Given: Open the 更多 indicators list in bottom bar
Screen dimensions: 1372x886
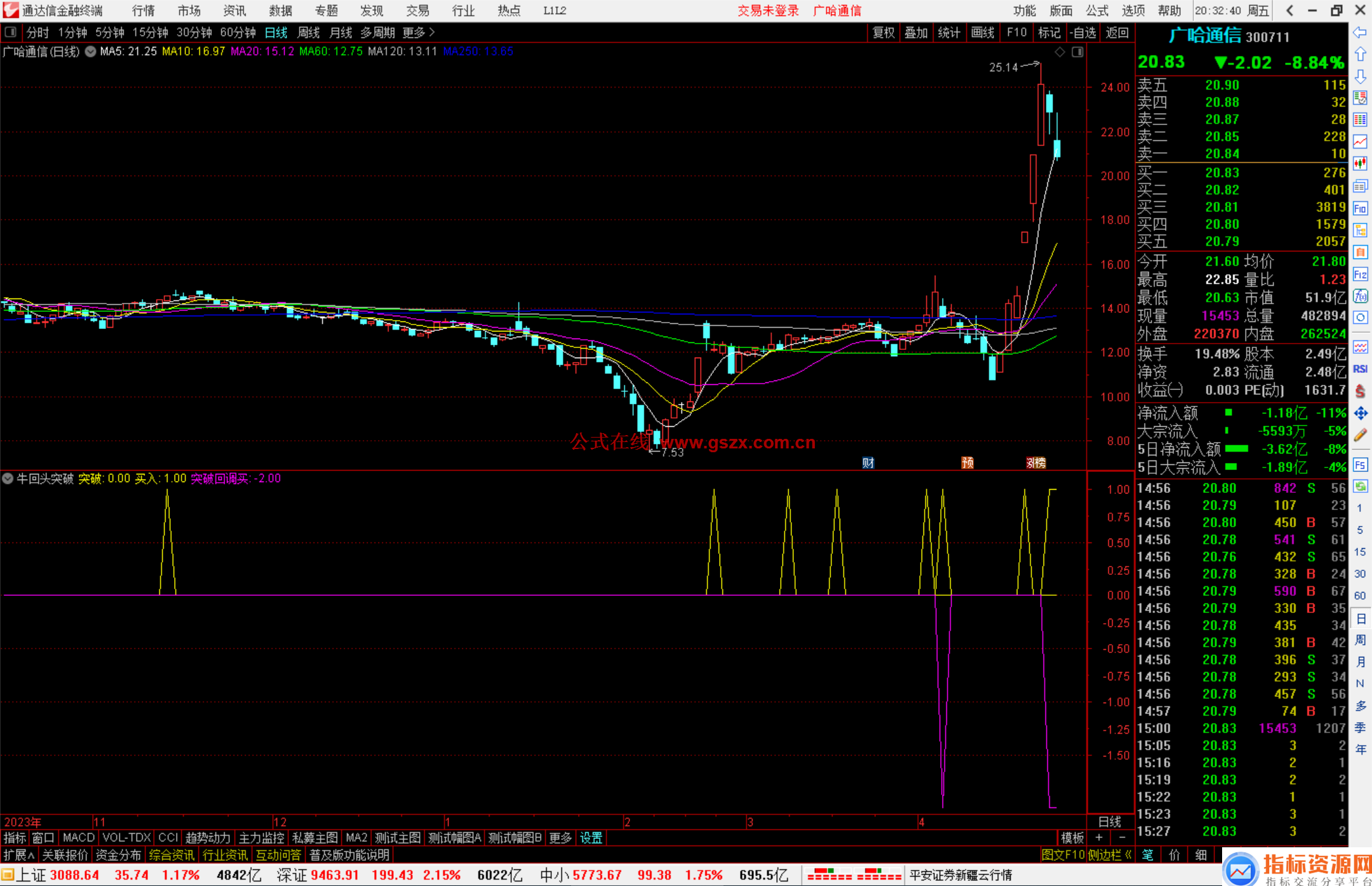Looking at the screenshot, I should (560, 838).
